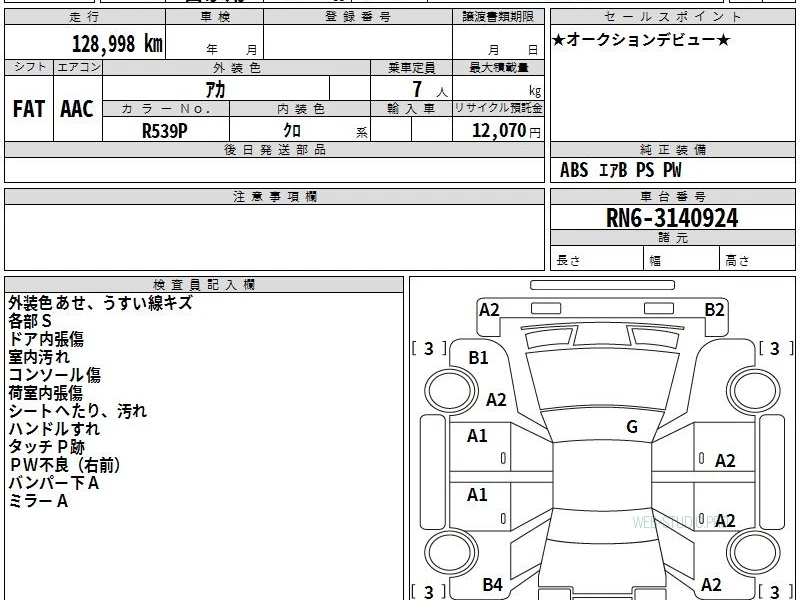The height and width of the screenshot is (600, 800).
Task: Click the 乗車定員 header
Action: (x=411, y=68)
